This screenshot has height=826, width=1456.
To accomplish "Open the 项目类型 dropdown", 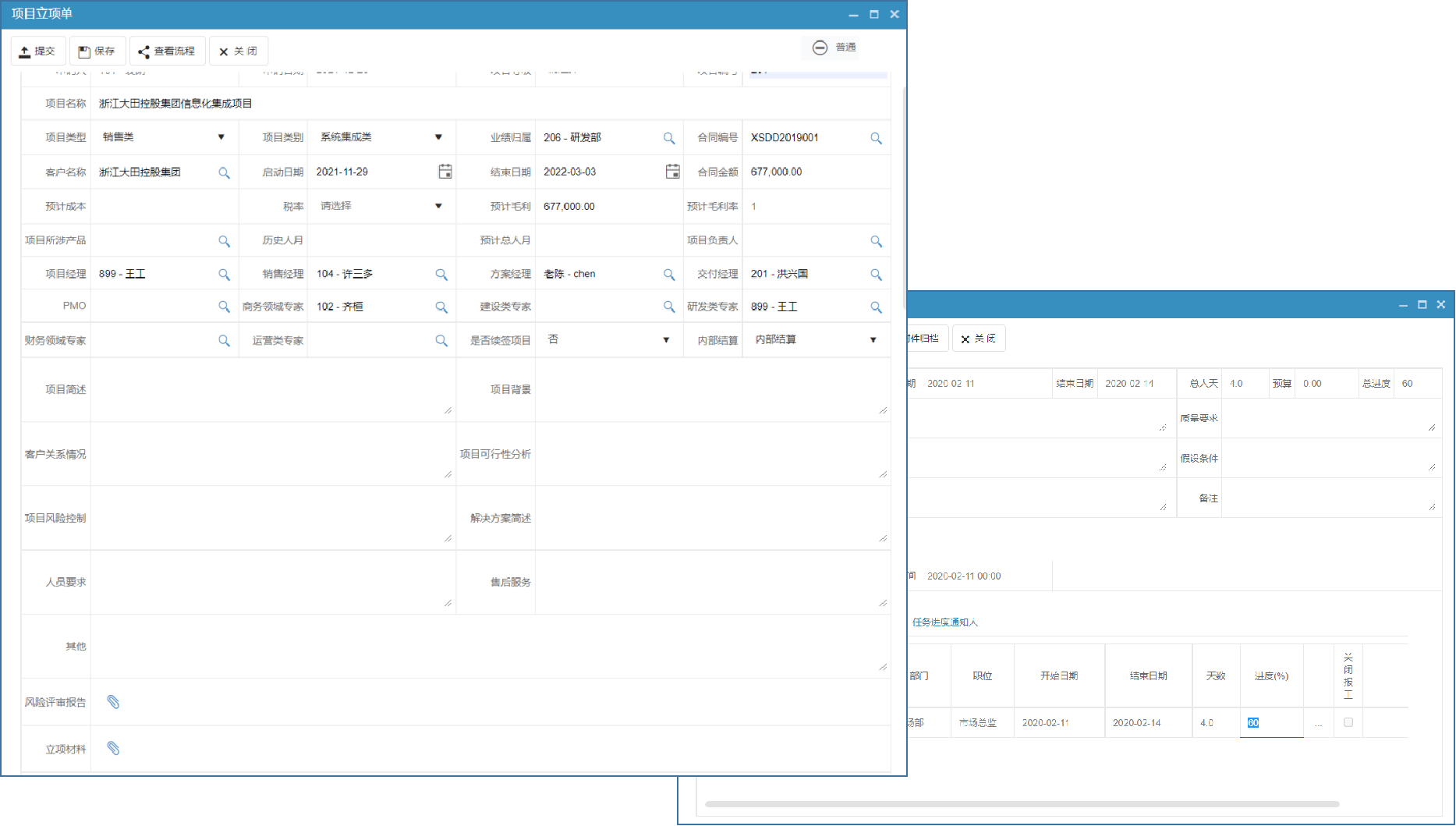I will 221,137.
